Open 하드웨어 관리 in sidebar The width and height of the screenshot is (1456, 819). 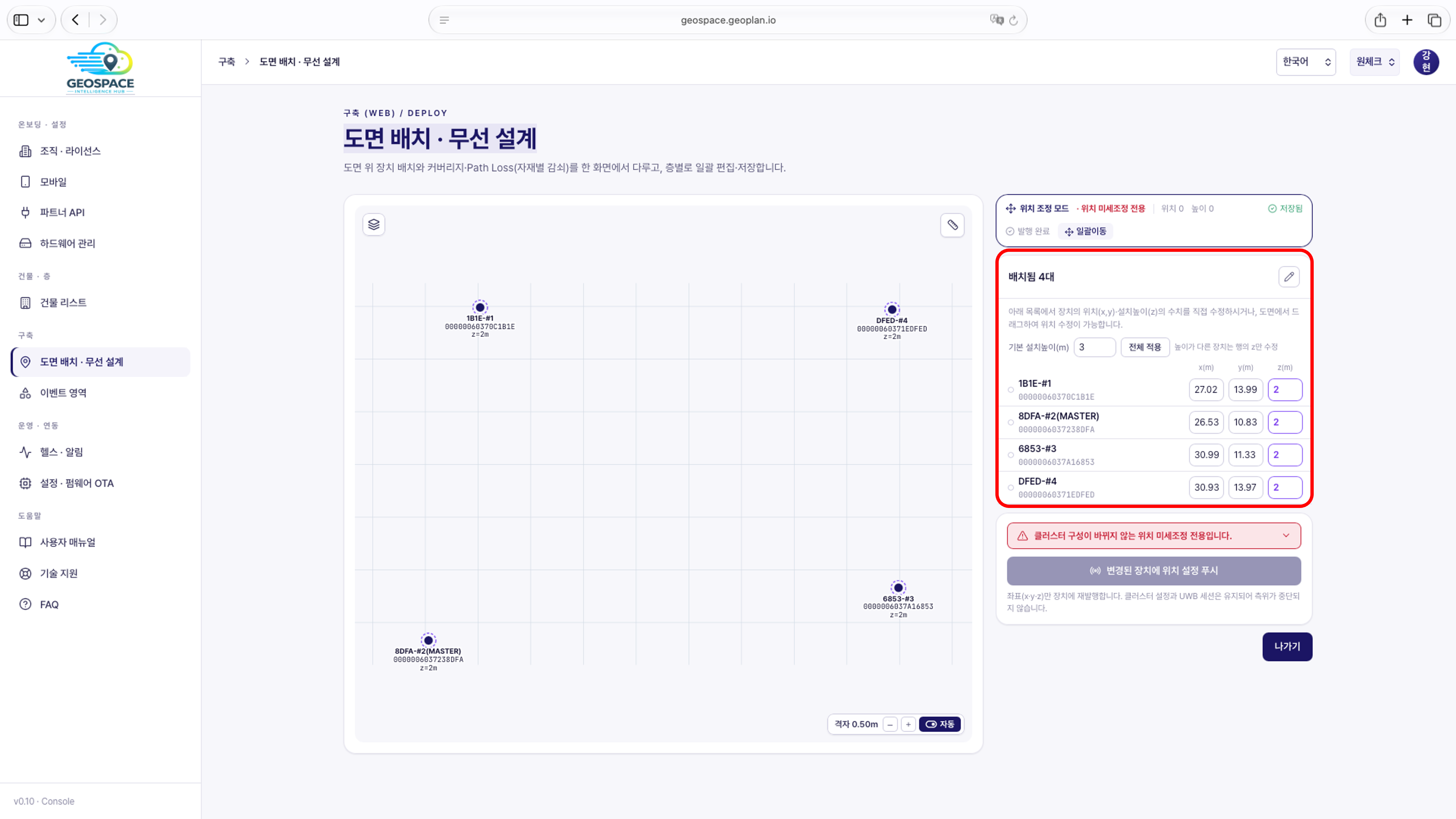pyautogui.click(x=101, y=243)
